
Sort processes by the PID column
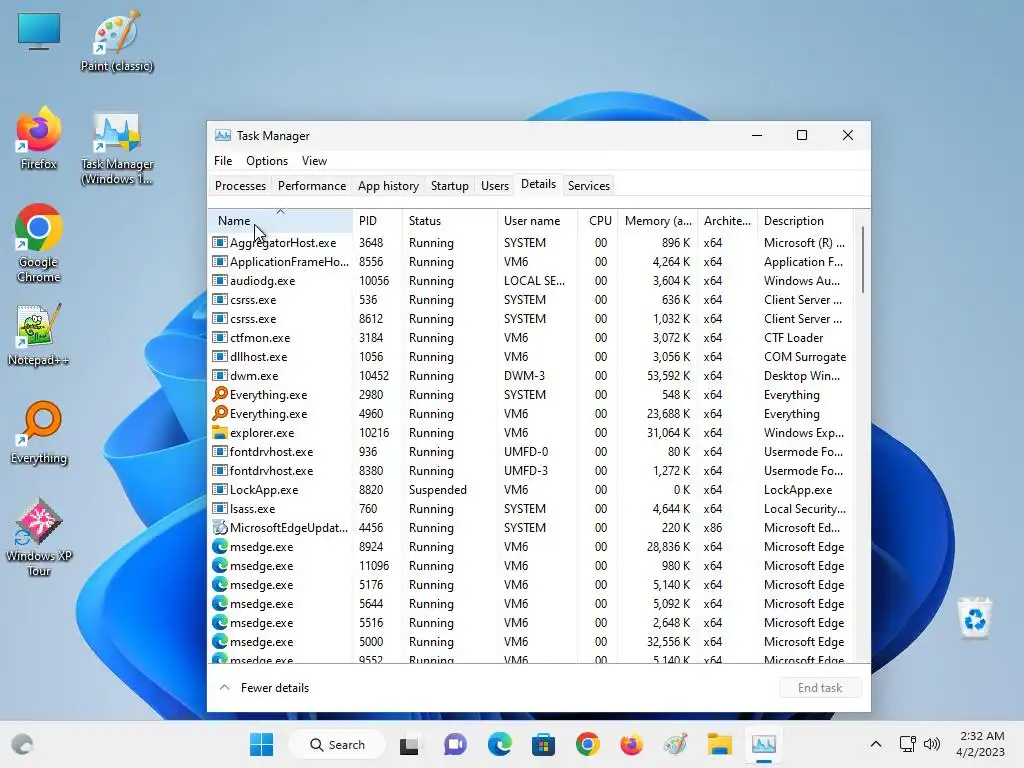[377, 221]
